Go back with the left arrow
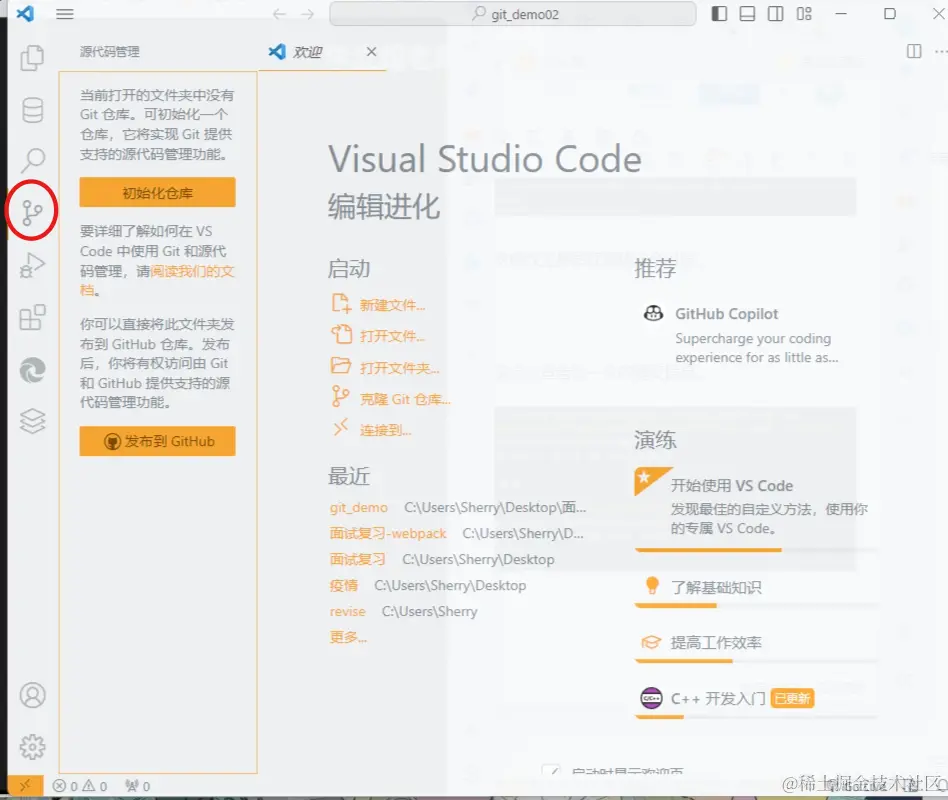Screen dimensions: 948x800 point(279,14)
